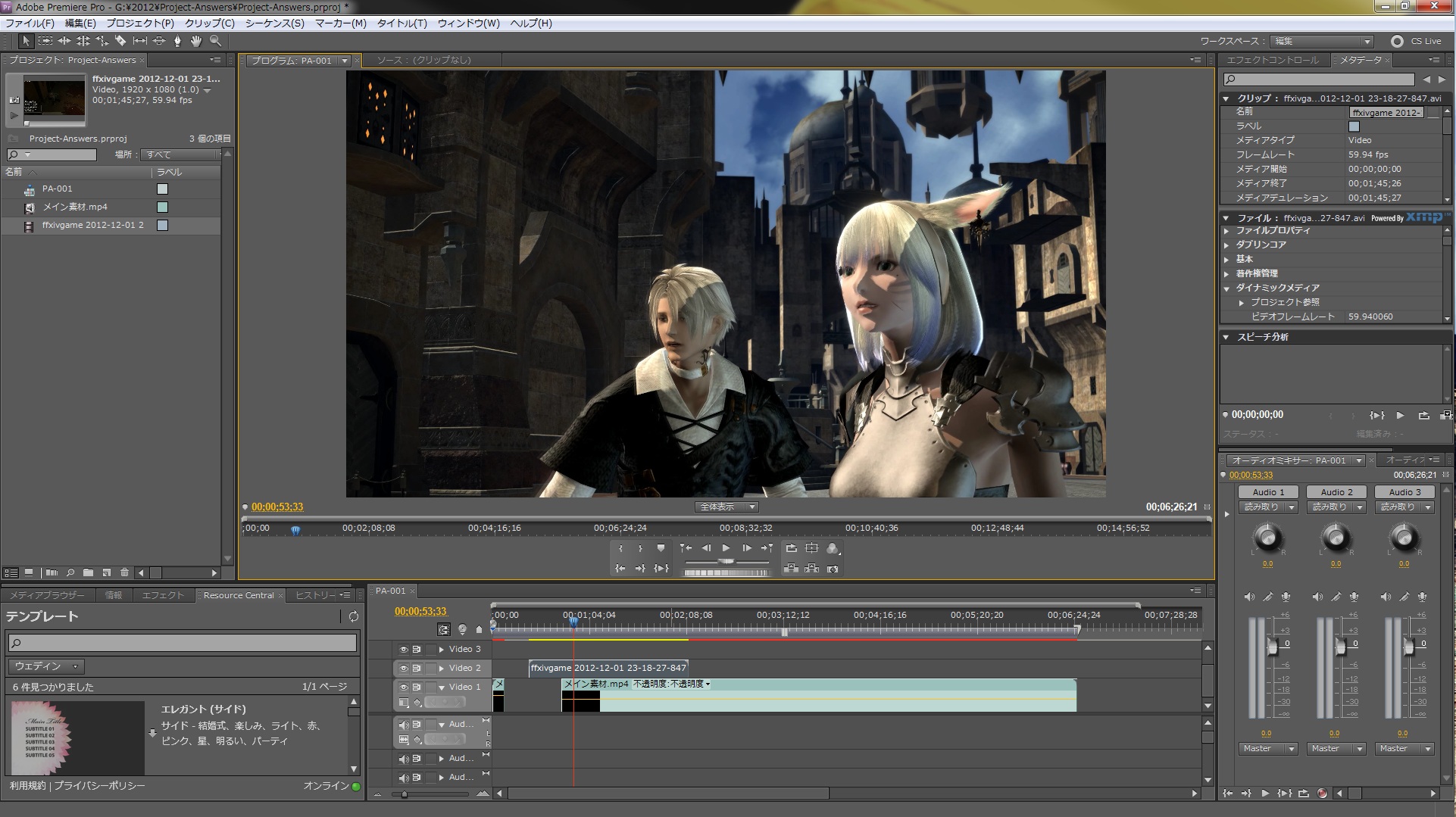This screenshot has width=1456, height=817.
Task: Toggle Video 2 track output eye icon
Action: tap(403, 668)
